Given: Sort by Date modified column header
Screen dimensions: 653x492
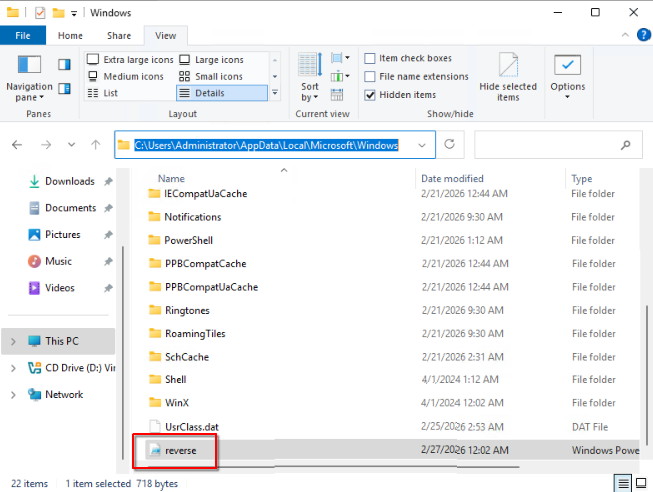Looking at the screenshot, I should (x=452, y=178).
